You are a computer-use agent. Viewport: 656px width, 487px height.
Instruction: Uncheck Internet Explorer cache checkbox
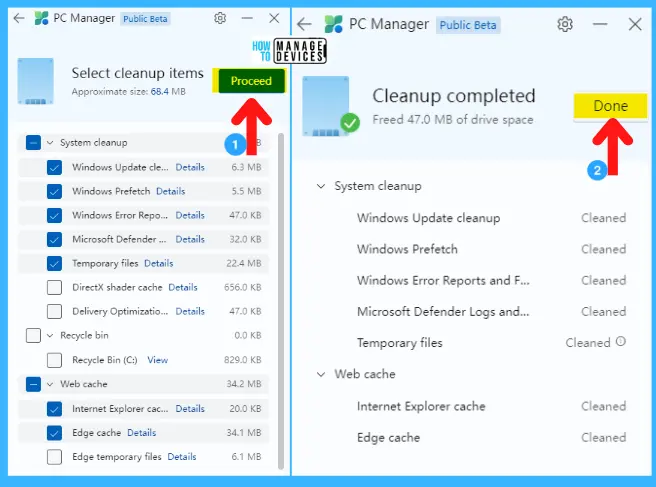point(54,409)
